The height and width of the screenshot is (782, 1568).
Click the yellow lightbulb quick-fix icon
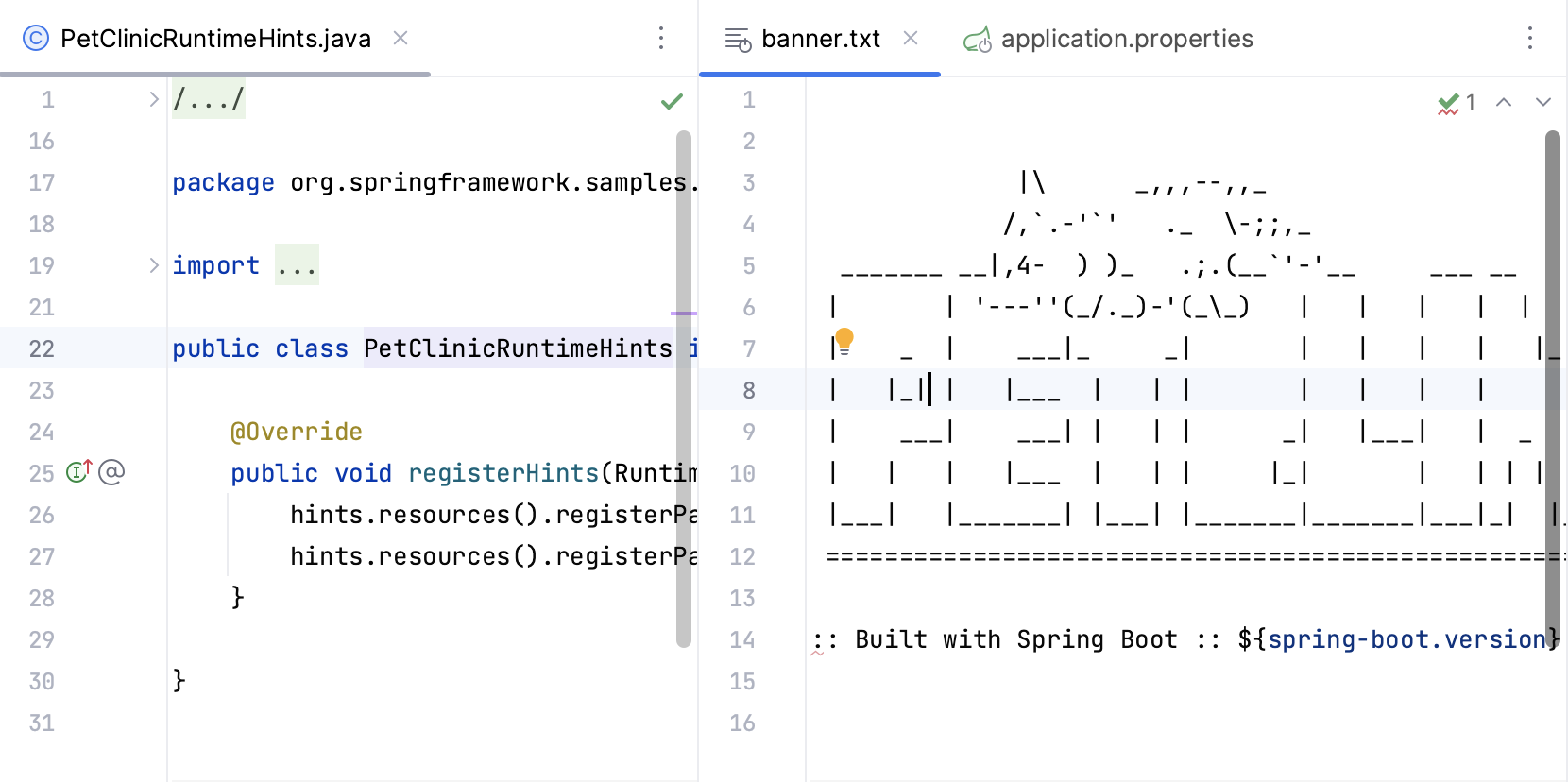(844, 340)
